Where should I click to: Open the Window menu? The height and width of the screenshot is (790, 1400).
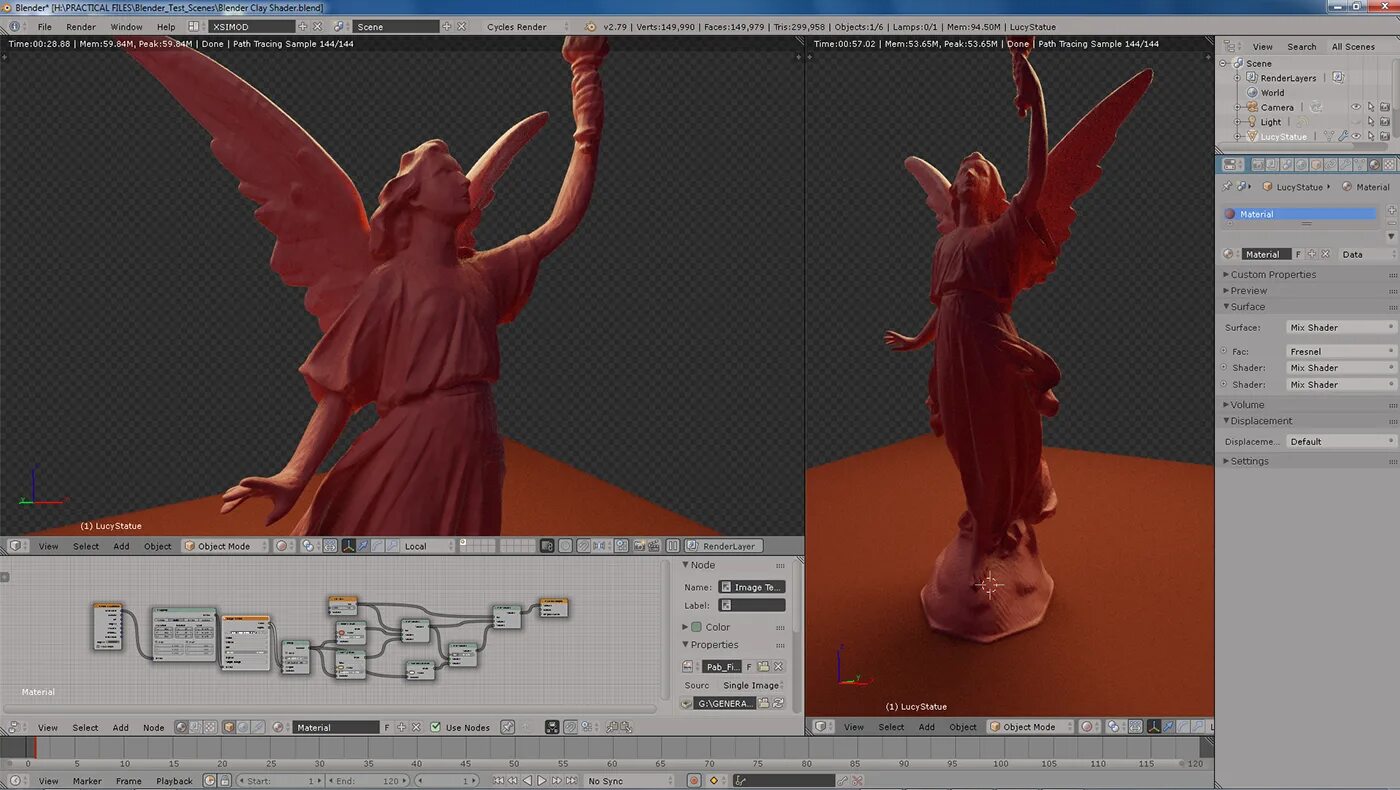126,27
